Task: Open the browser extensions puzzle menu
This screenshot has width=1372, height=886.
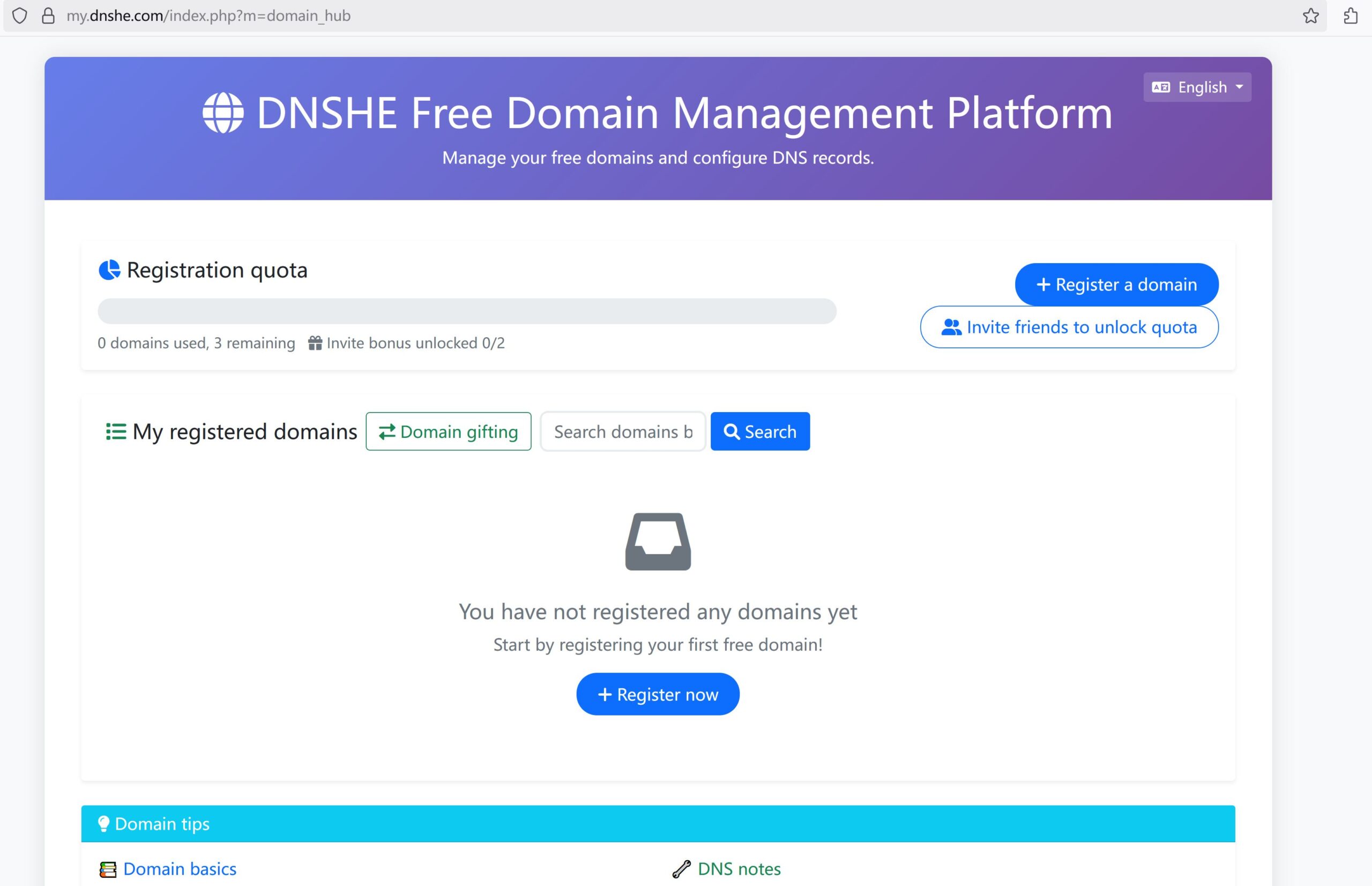Action: tap(1351, 16)
